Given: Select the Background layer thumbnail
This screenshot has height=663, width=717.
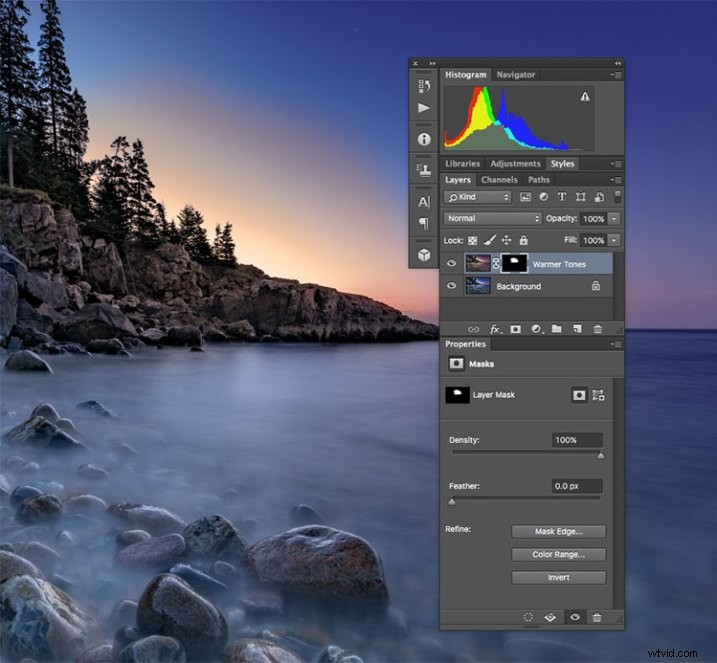Looking at the screenshot, I should click(x=478, y=286).
